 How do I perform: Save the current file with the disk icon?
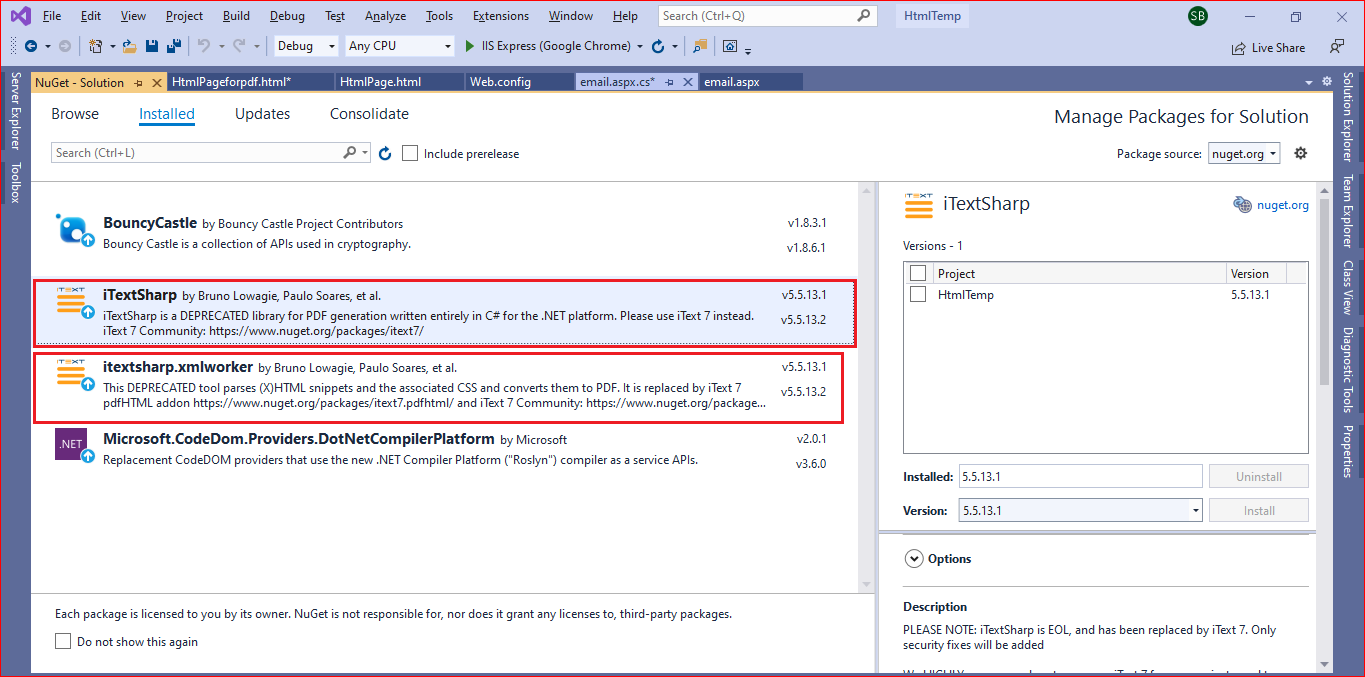pos(152,46)
